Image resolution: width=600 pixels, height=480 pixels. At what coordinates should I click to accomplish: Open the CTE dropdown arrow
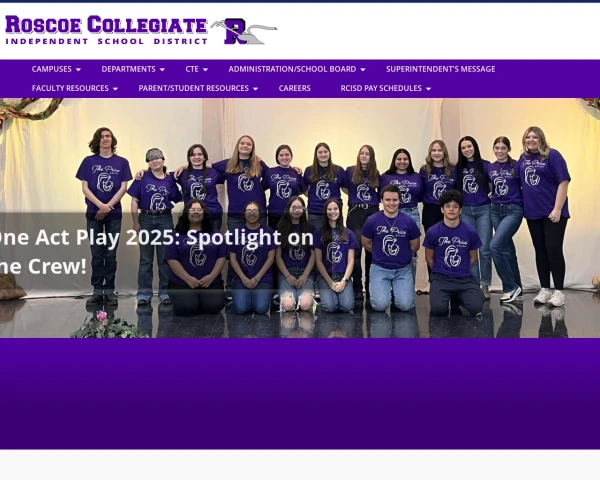coord(205,70)
